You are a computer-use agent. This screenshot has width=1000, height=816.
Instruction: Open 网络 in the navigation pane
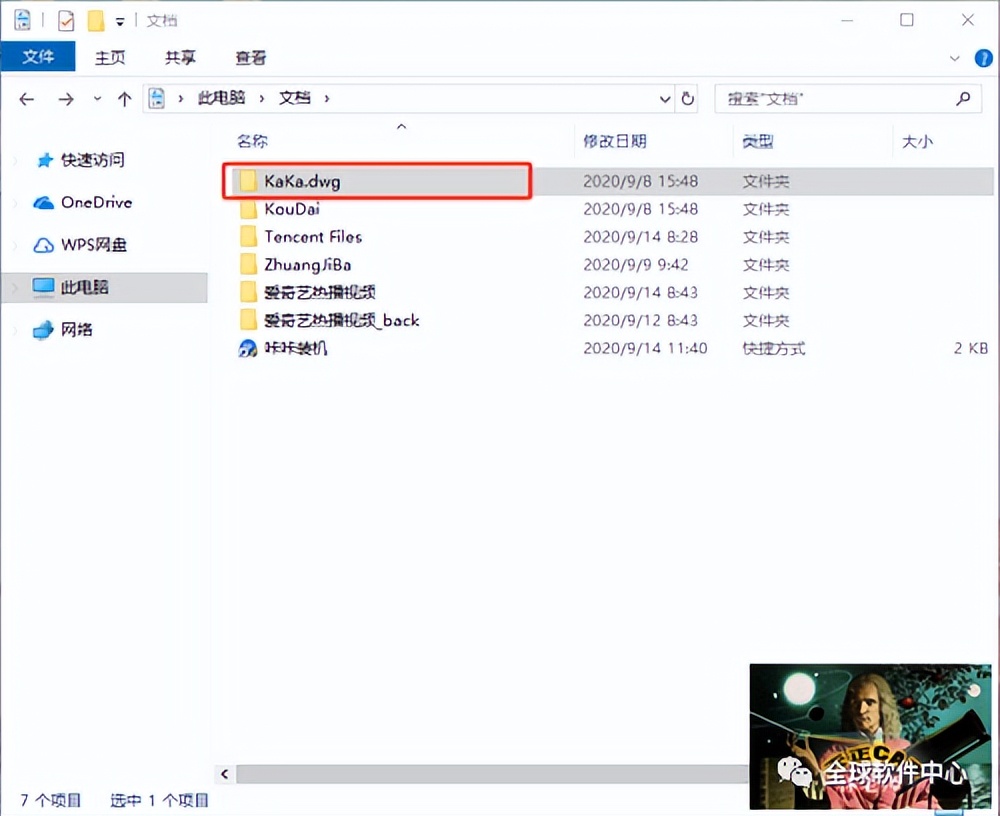tap(77, 328)
